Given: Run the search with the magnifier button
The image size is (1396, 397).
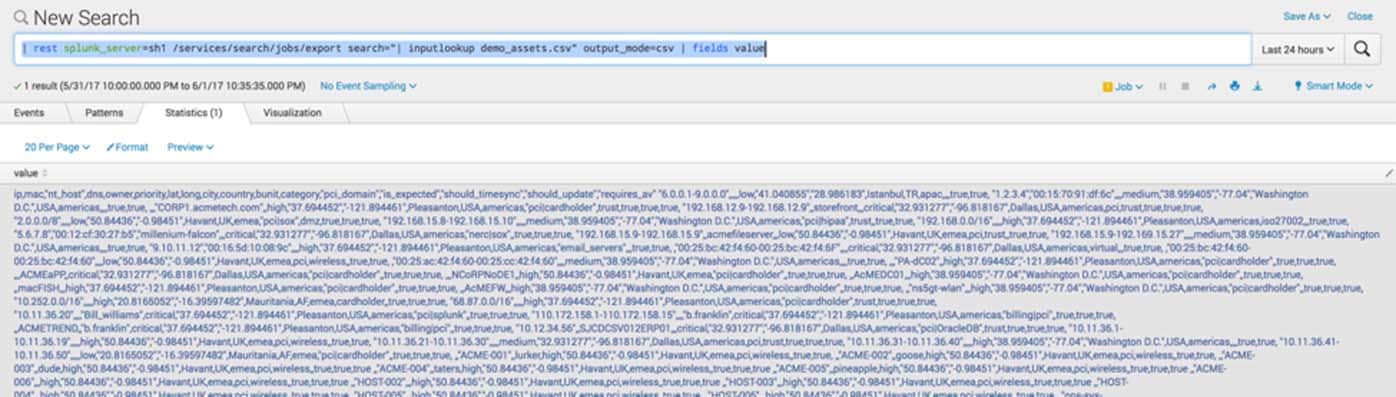Looking at the screenshot, I should pos(1361,49).
